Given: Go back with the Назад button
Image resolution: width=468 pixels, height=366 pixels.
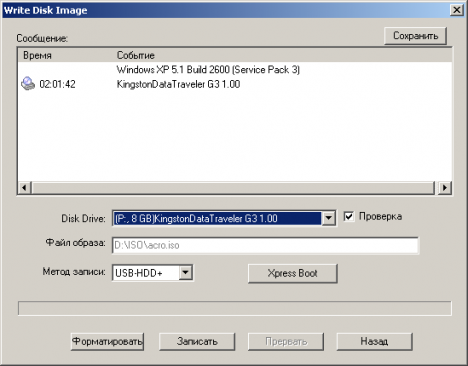Looking at the screenshot, I should tap(374, 341).
